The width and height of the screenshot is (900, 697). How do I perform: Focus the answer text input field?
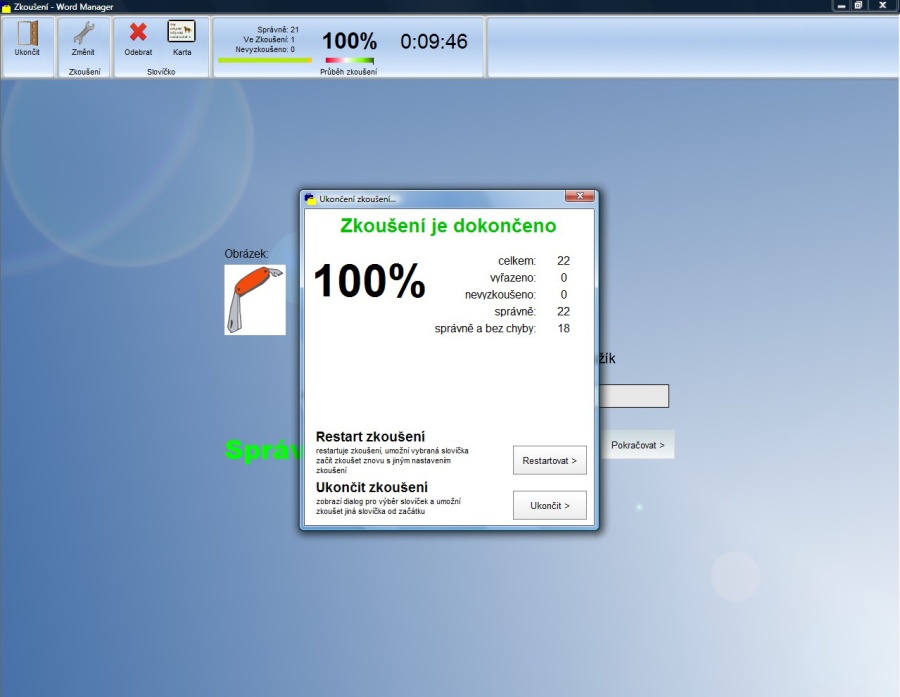[634, 396]
